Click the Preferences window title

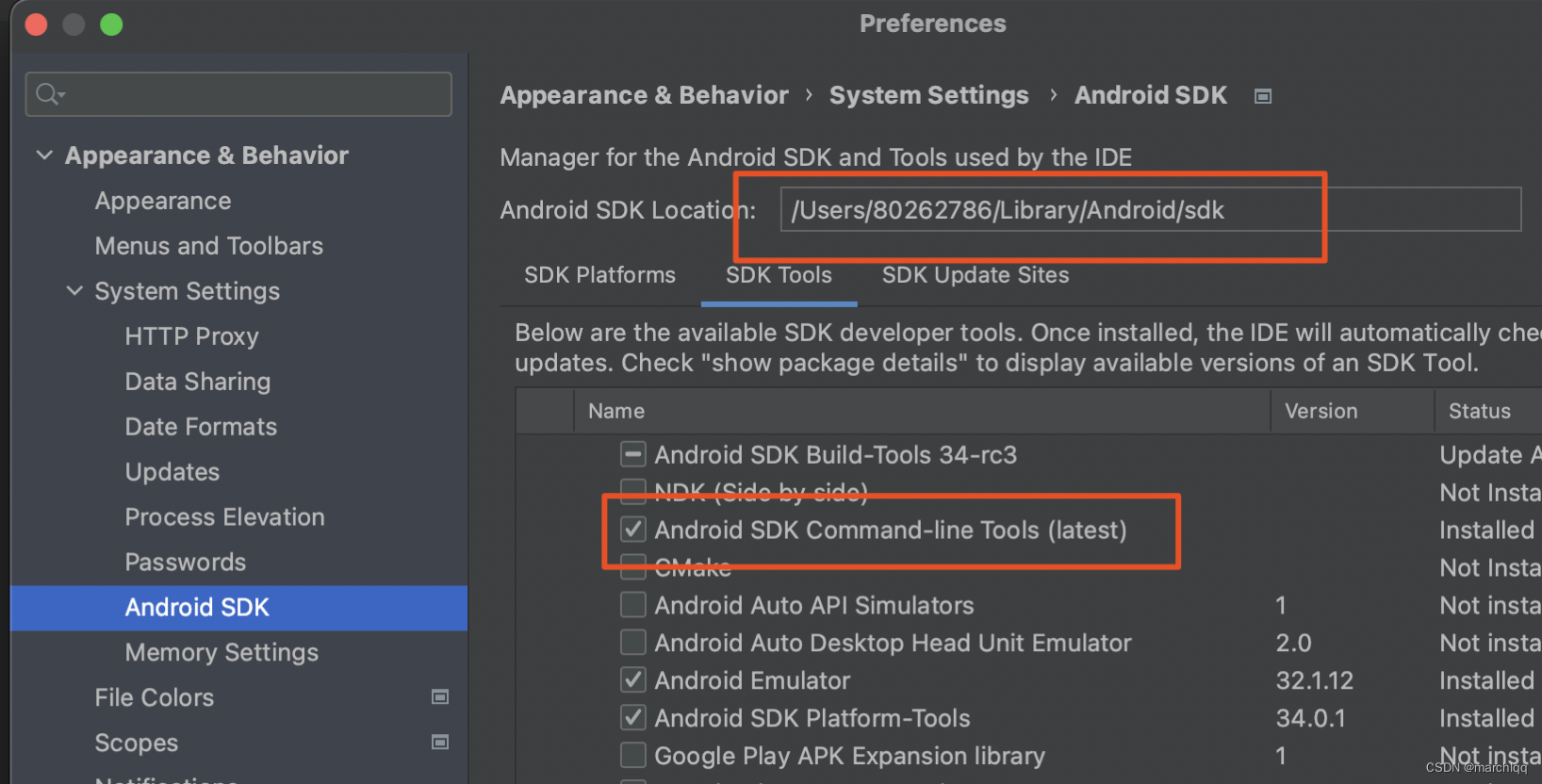[x=932, y=24]
